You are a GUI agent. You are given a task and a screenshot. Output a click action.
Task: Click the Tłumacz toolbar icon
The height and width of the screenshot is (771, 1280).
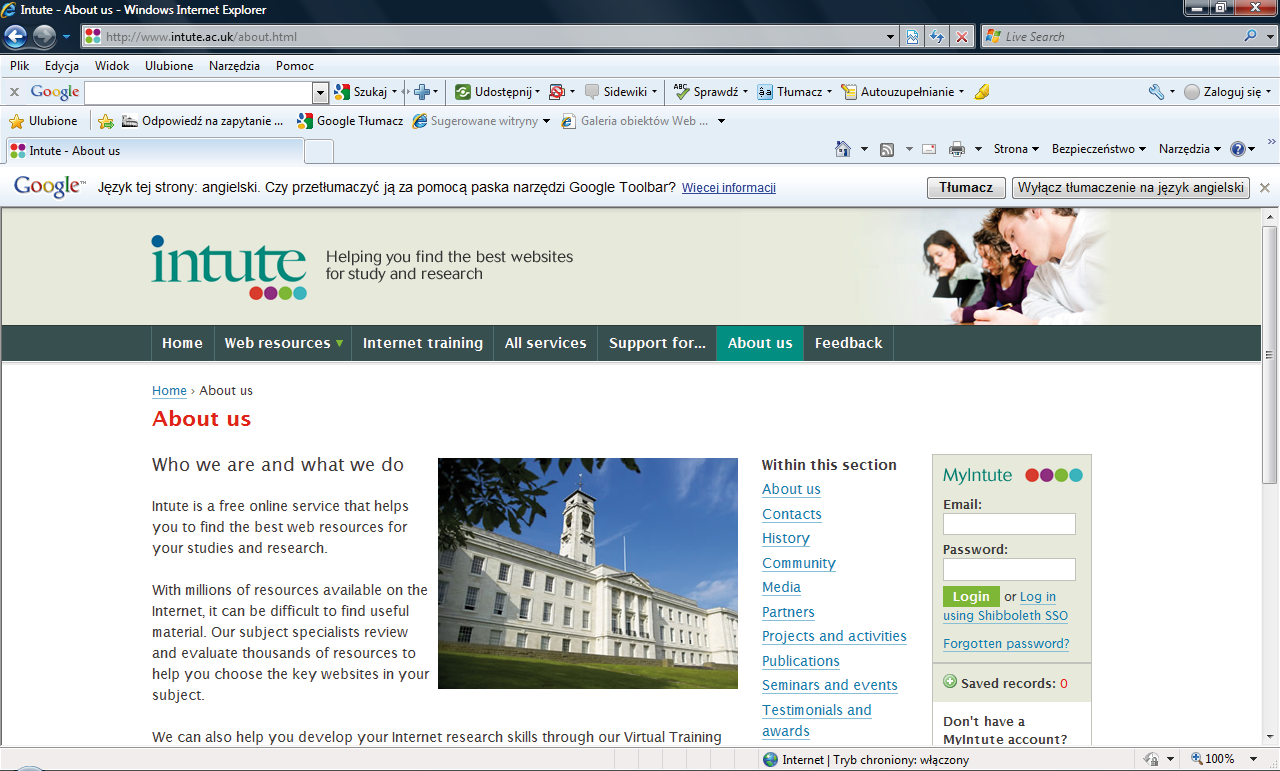(x=765, y=92)
